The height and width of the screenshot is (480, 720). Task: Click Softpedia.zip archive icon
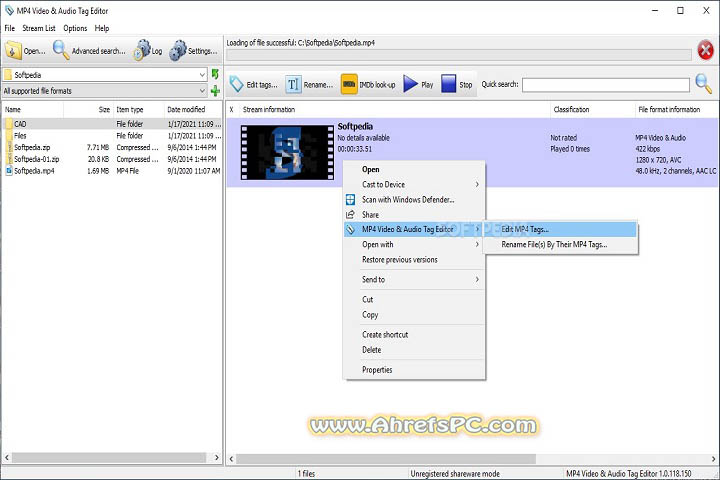(8, 147)
